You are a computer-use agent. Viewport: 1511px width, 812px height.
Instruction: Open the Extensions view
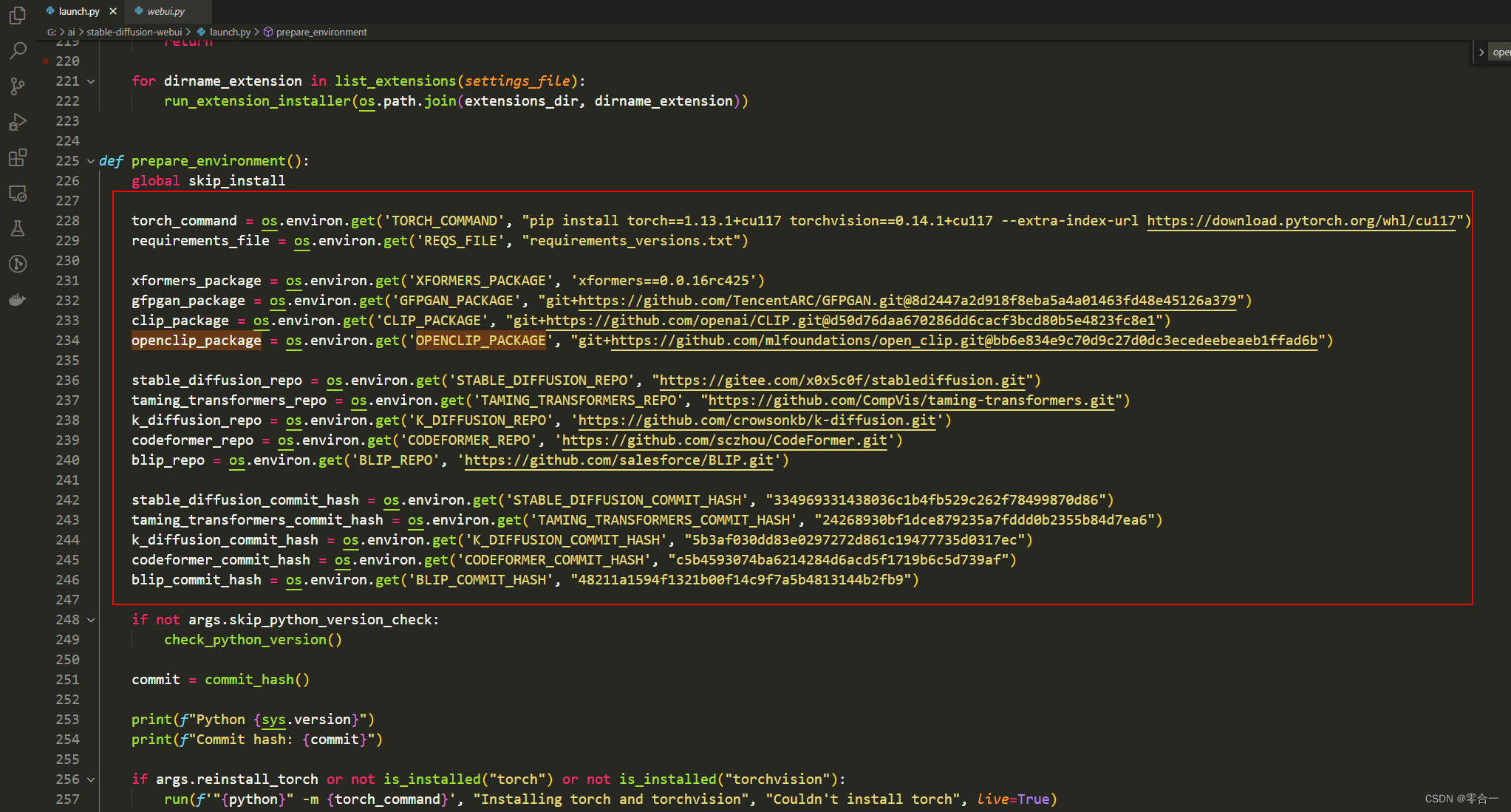[18, 157]
